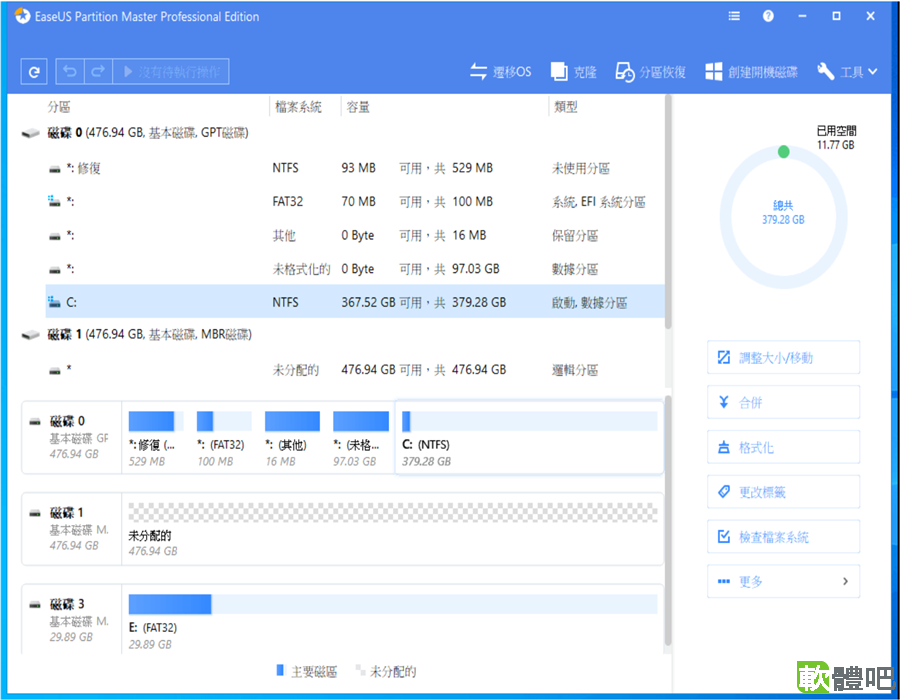Click the help question mark icon
This screenshot has height=700, width=900.
coord(768,16)
